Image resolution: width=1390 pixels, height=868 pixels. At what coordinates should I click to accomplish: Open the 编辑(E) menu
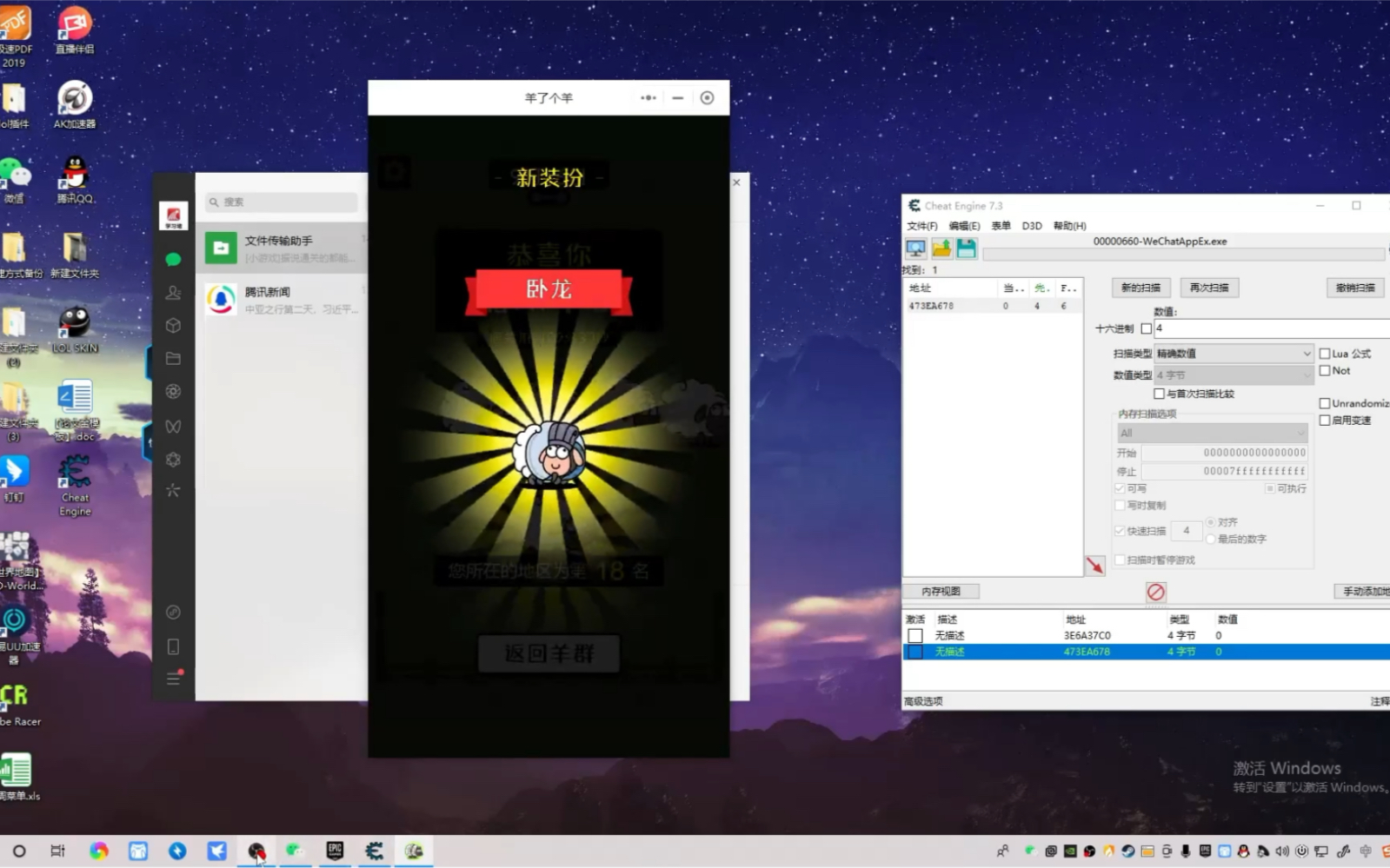pyautogui.click(x=964, y=226)
